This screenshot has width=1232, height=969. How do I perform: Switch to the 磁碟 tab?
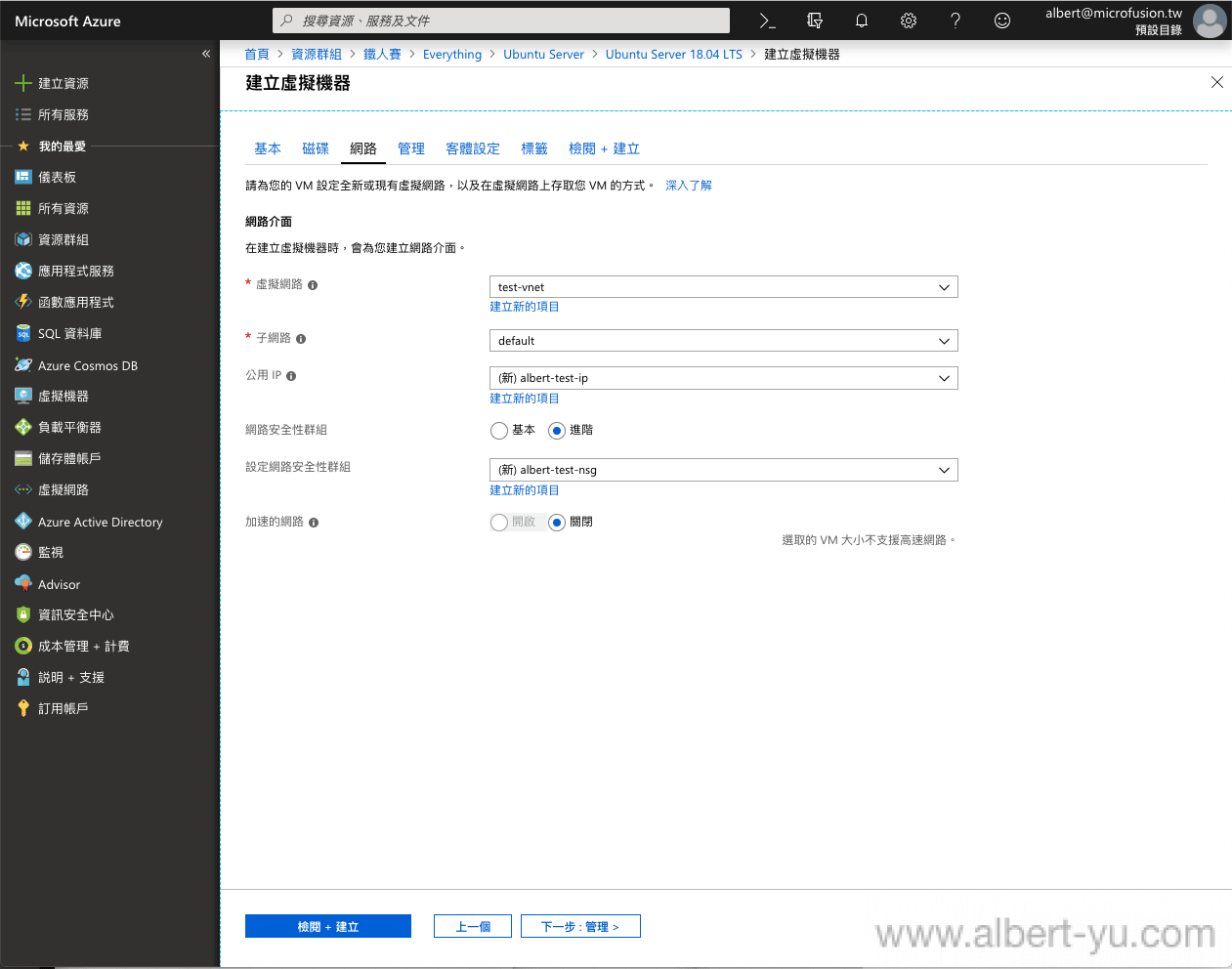click(316, 148)
